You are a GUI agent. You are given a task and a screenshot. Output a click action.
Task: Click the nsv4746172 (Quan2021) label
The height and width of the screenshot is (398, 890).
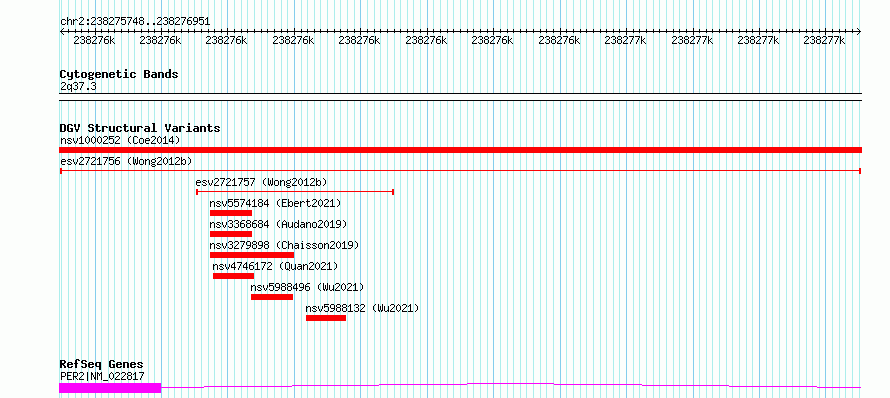(x=275, y=266)
